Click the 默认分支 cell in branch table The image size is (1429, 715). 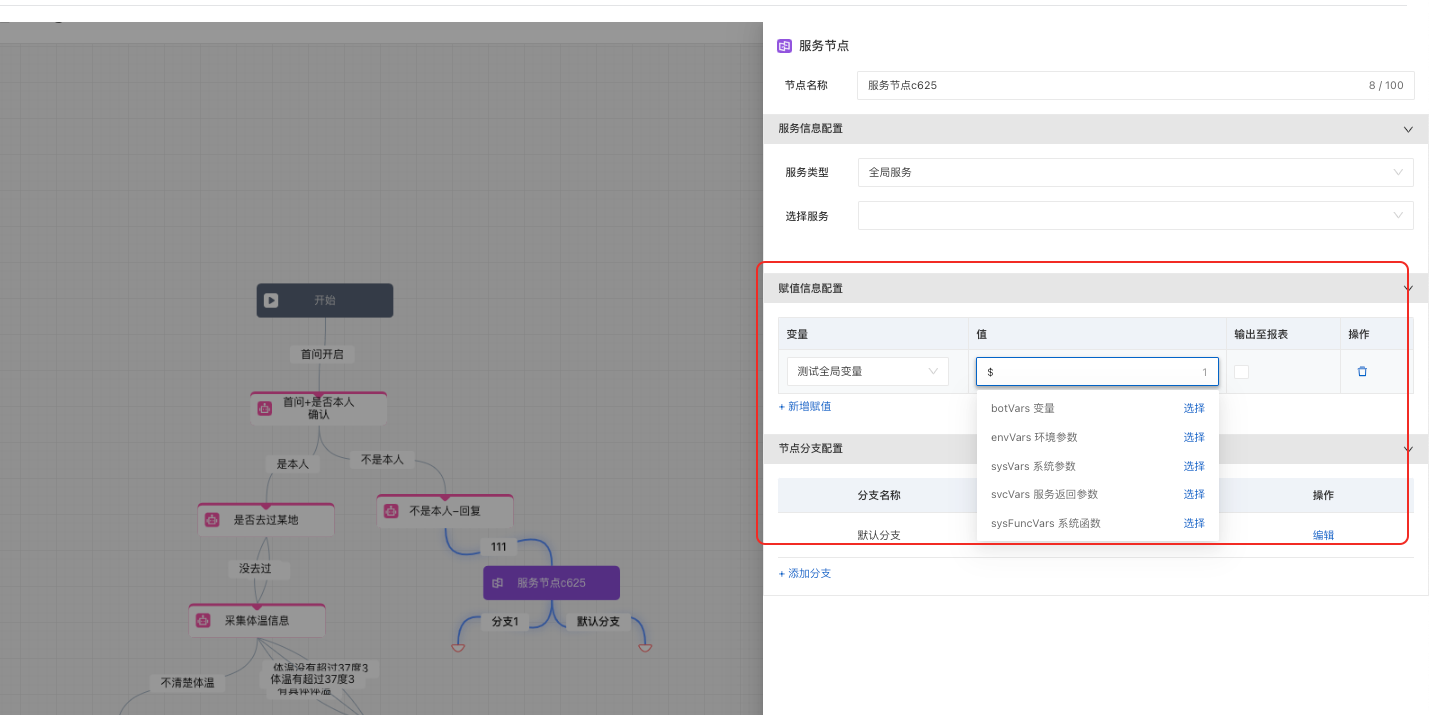pos(879,535)
